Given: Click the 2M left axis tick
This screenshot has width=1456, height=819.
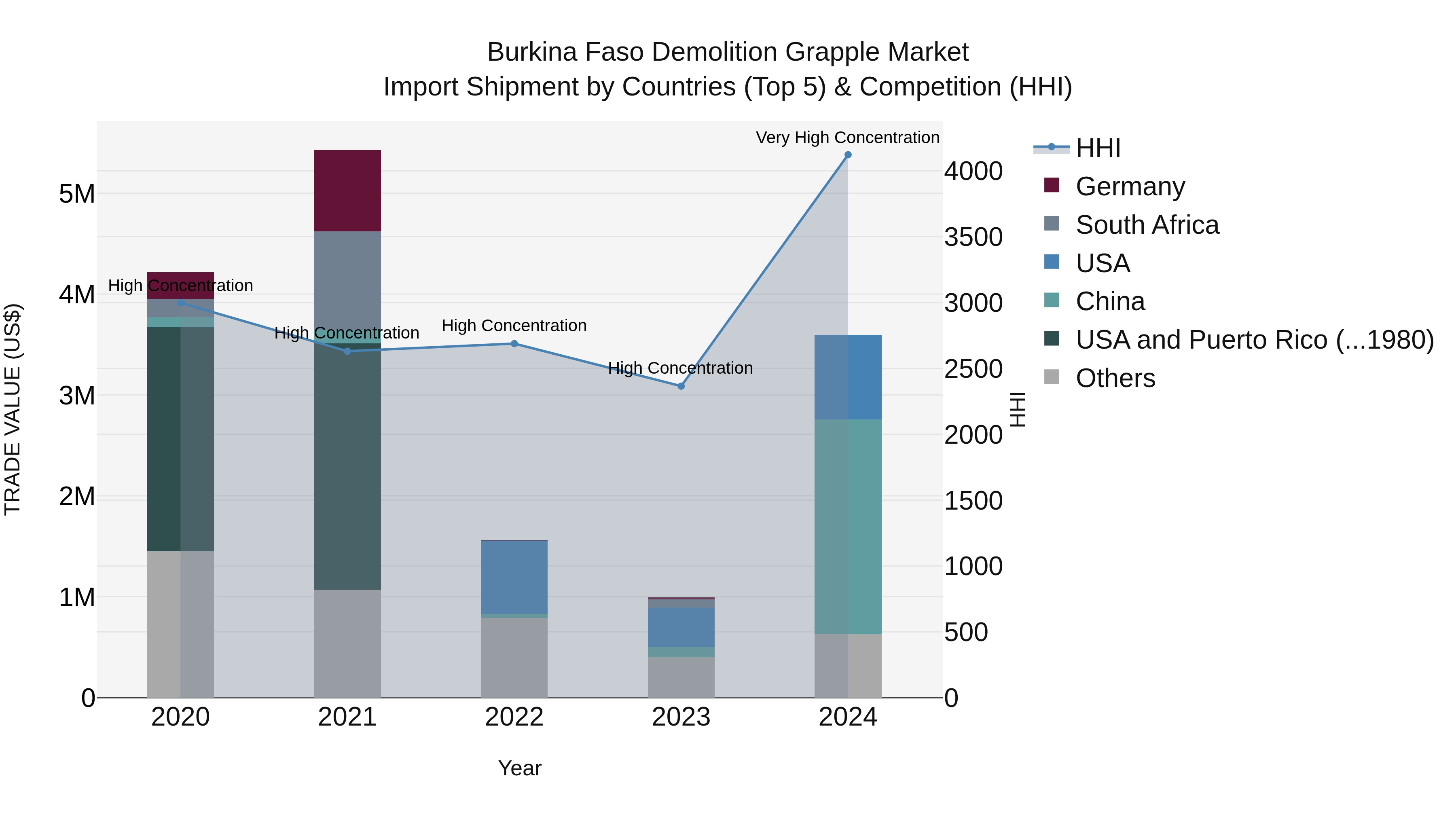Looking at the screenshot, I should pos(77,496).
